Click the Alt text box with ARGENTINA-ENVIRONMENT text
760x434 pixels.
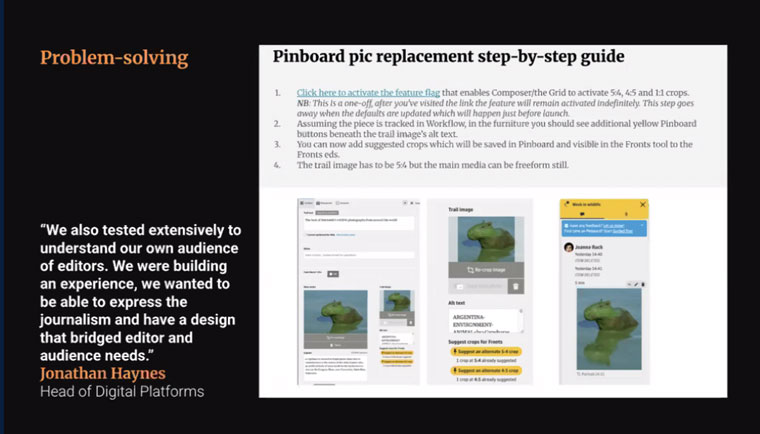(486, 321)
